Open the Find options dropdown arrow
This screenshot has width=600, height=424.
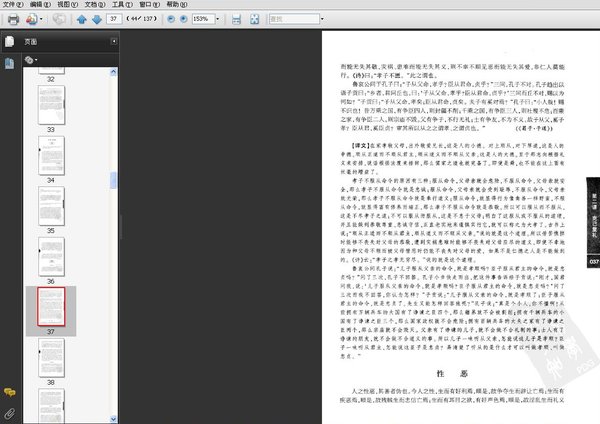pos(322,19)
